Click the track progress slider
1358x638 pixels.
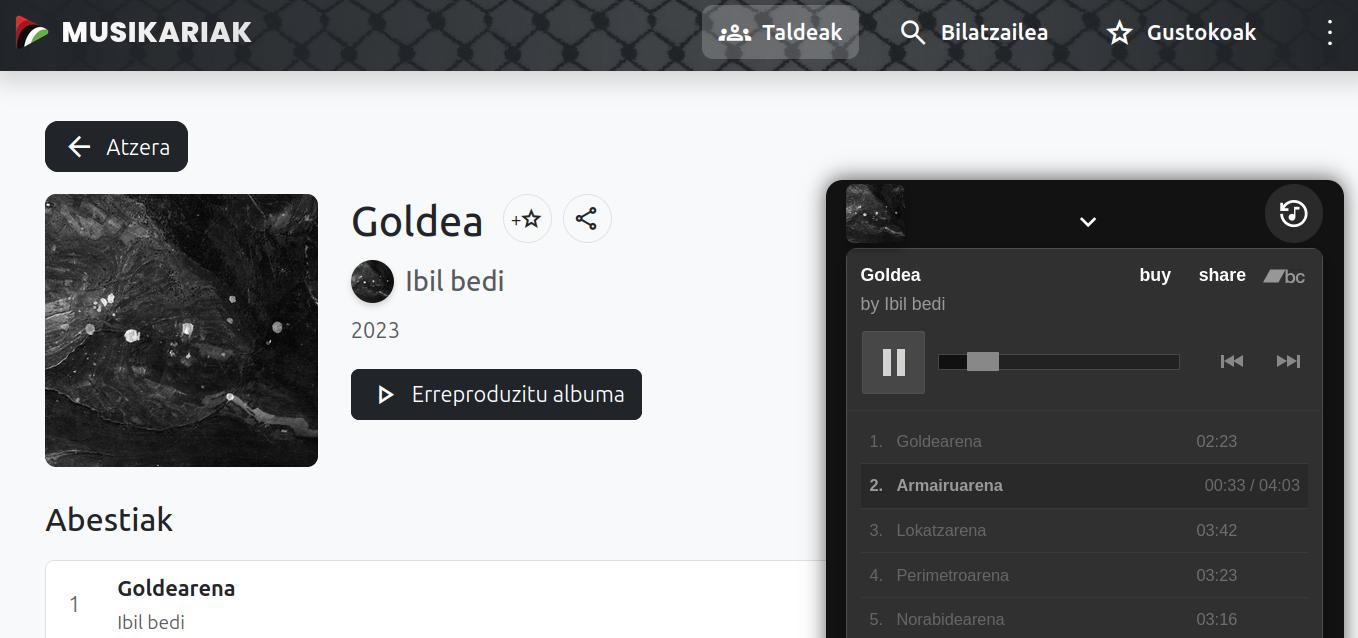tap(1058, 362)
